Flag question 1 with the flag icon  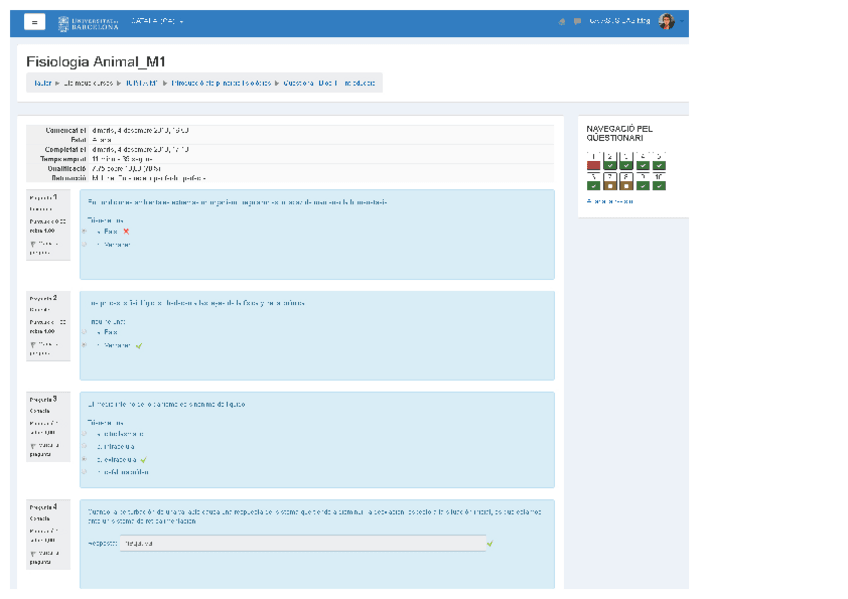coord(34,243)
